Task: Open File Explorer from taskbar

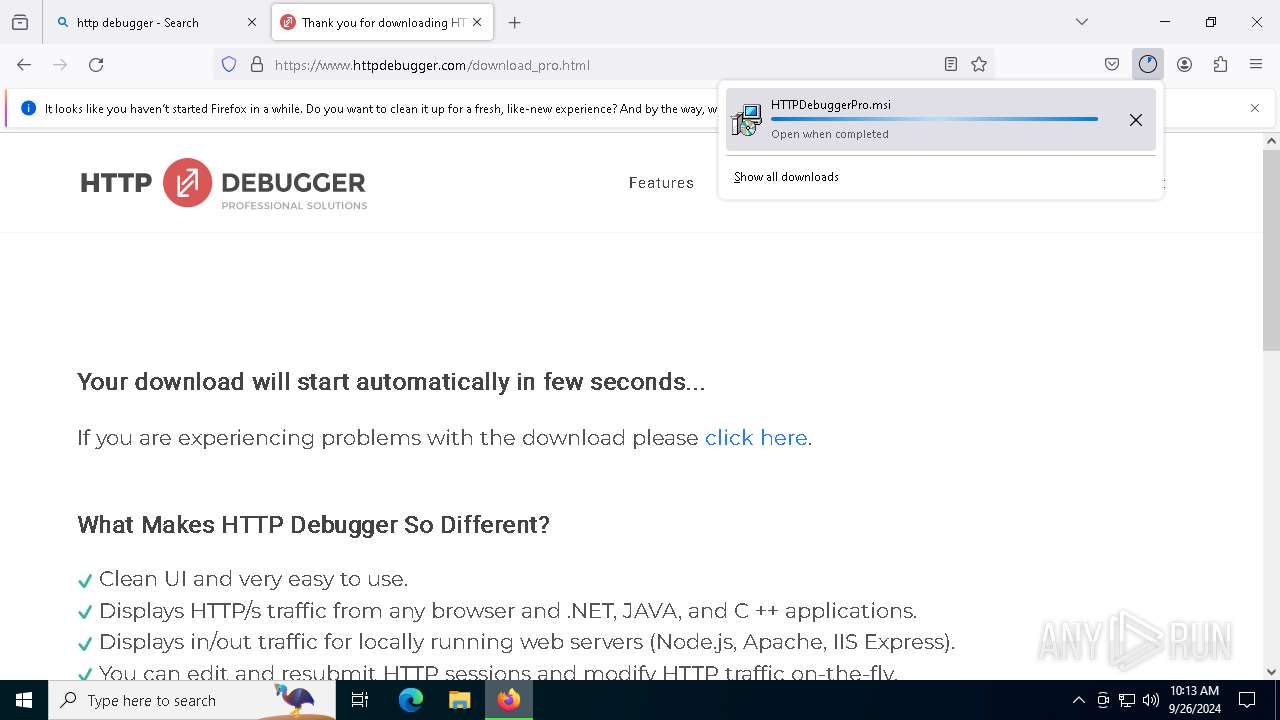Action: click(x=459, y=700)
